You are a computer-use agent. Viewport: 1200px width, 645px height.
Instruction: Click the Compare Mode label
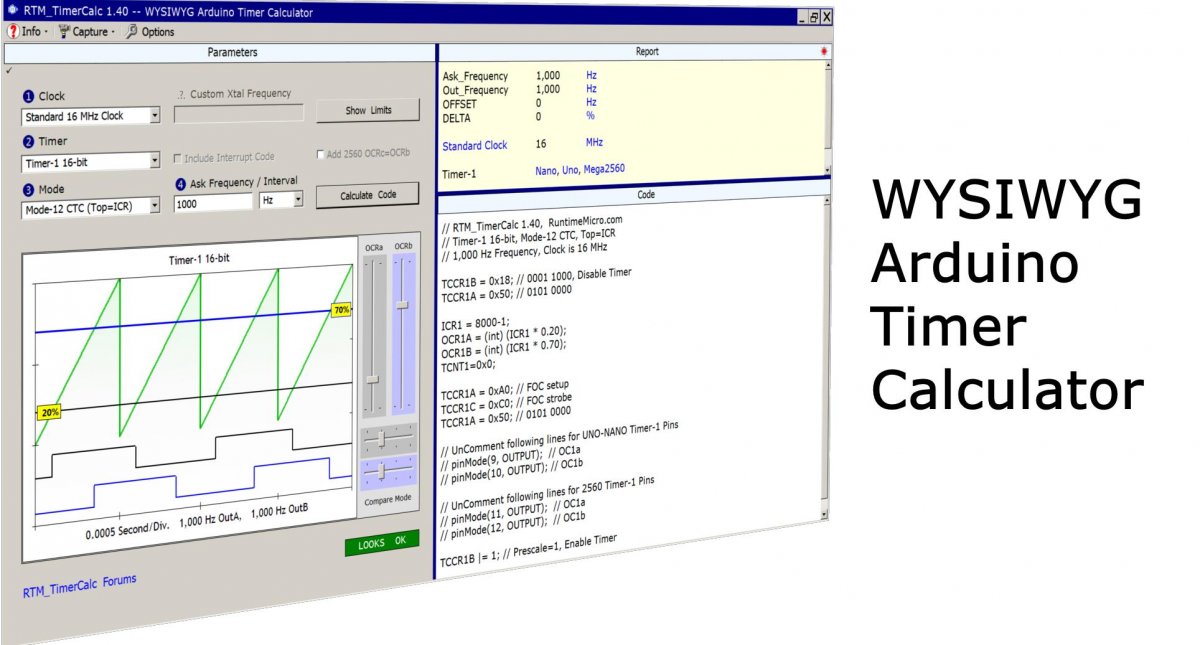click(x=387, y=498)
